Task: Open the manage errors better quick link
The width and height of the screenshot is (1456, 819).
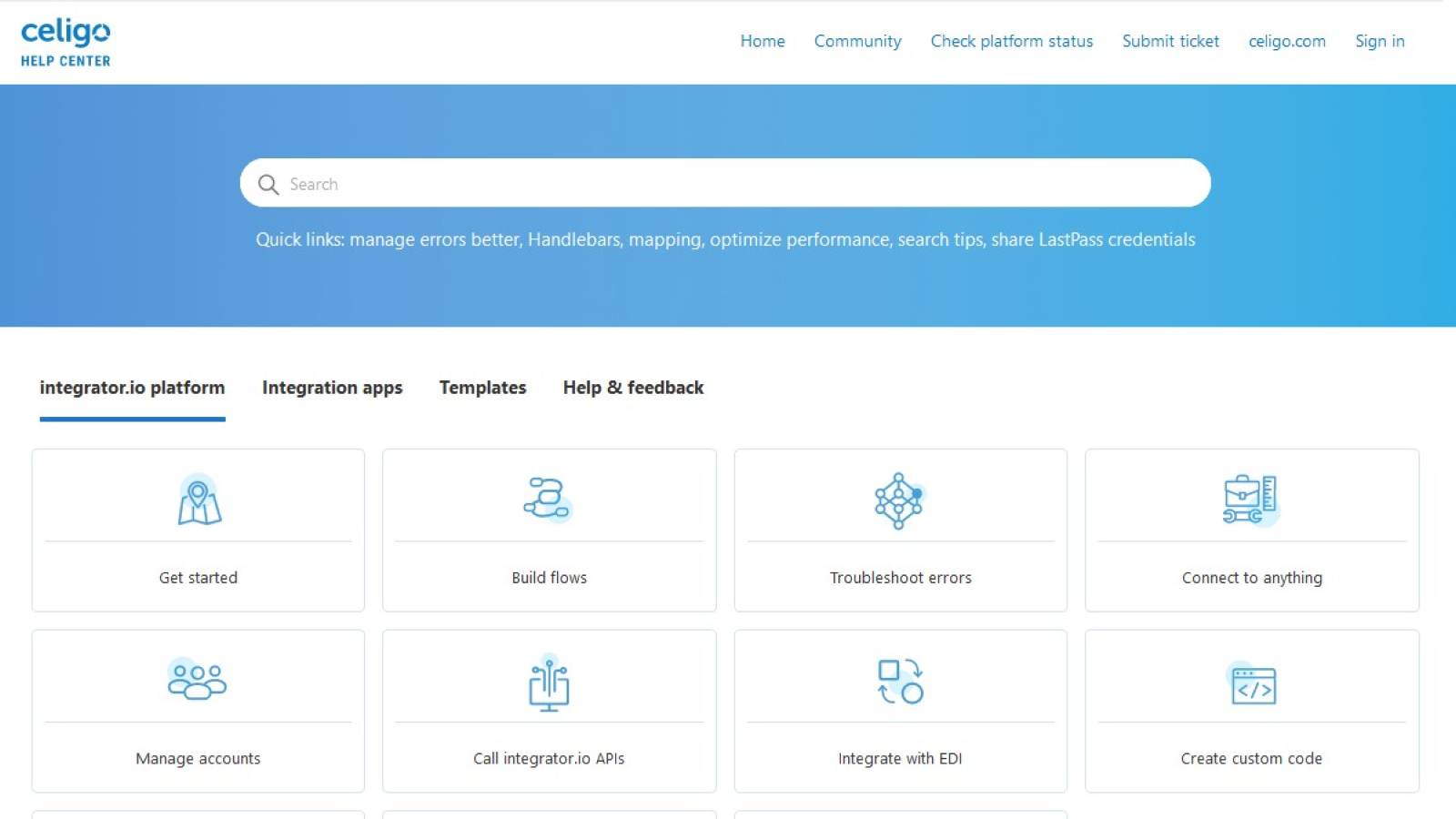Action: click(434, 239)
